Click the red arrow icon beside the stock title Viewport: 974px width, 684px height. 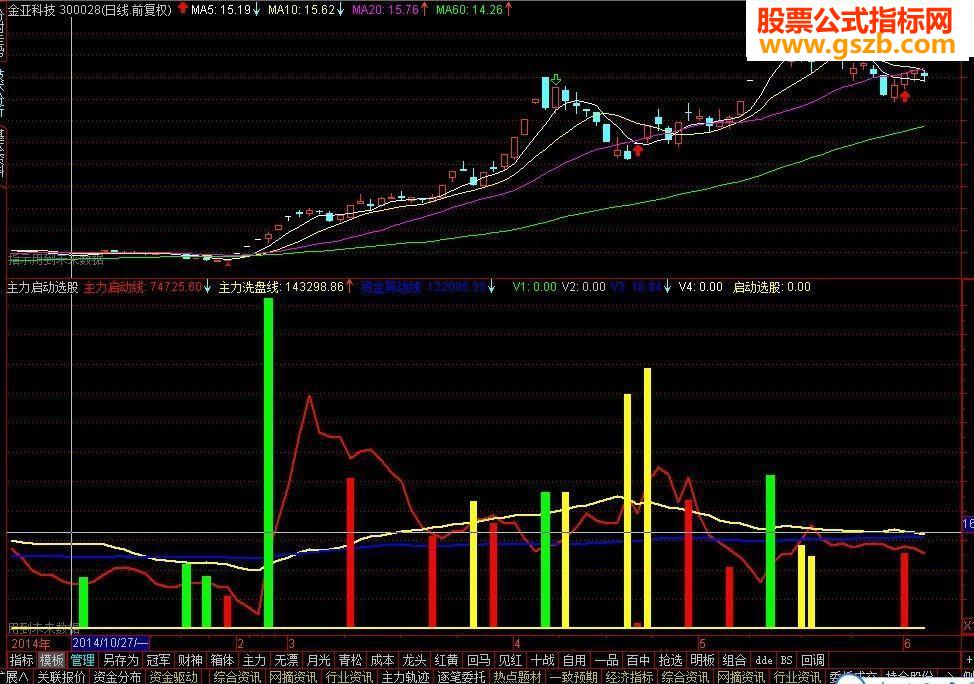[x=182, y=8]
